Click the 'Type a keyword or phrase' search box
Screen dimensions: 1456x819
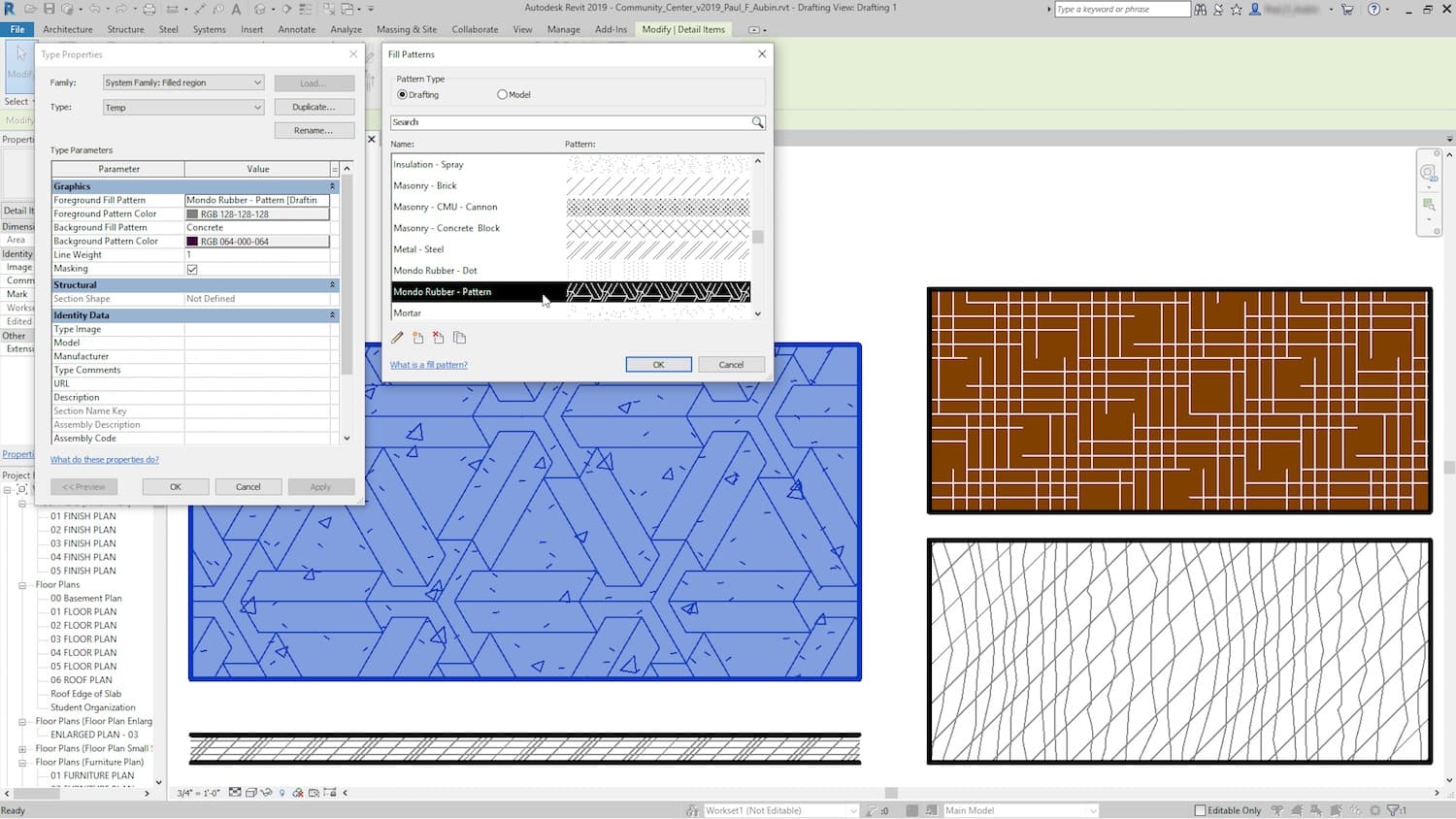click(1122, 9)
